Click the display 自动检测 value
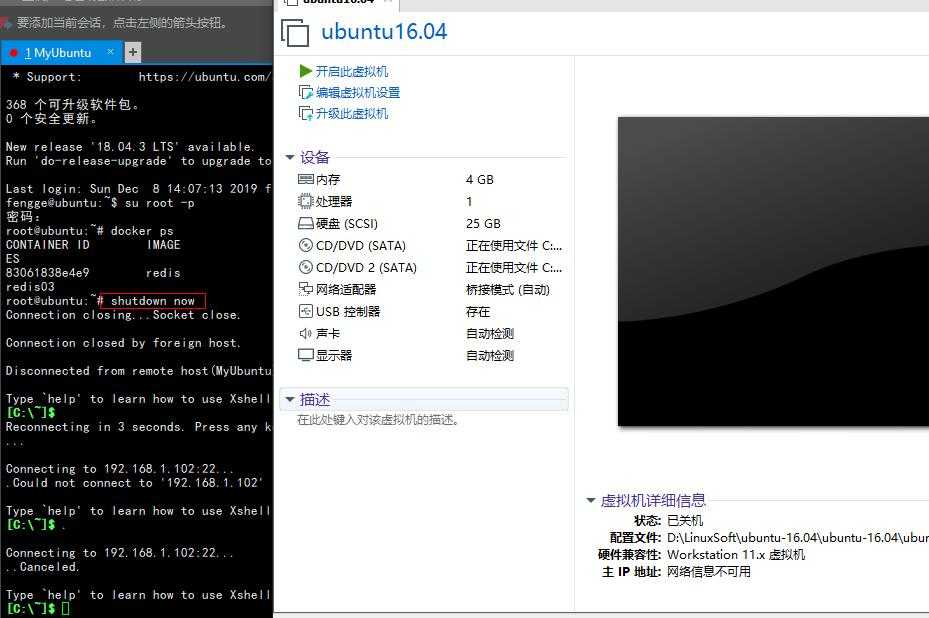Image resolution: width=929 pixels, height=618 pixels. [490, 356]
